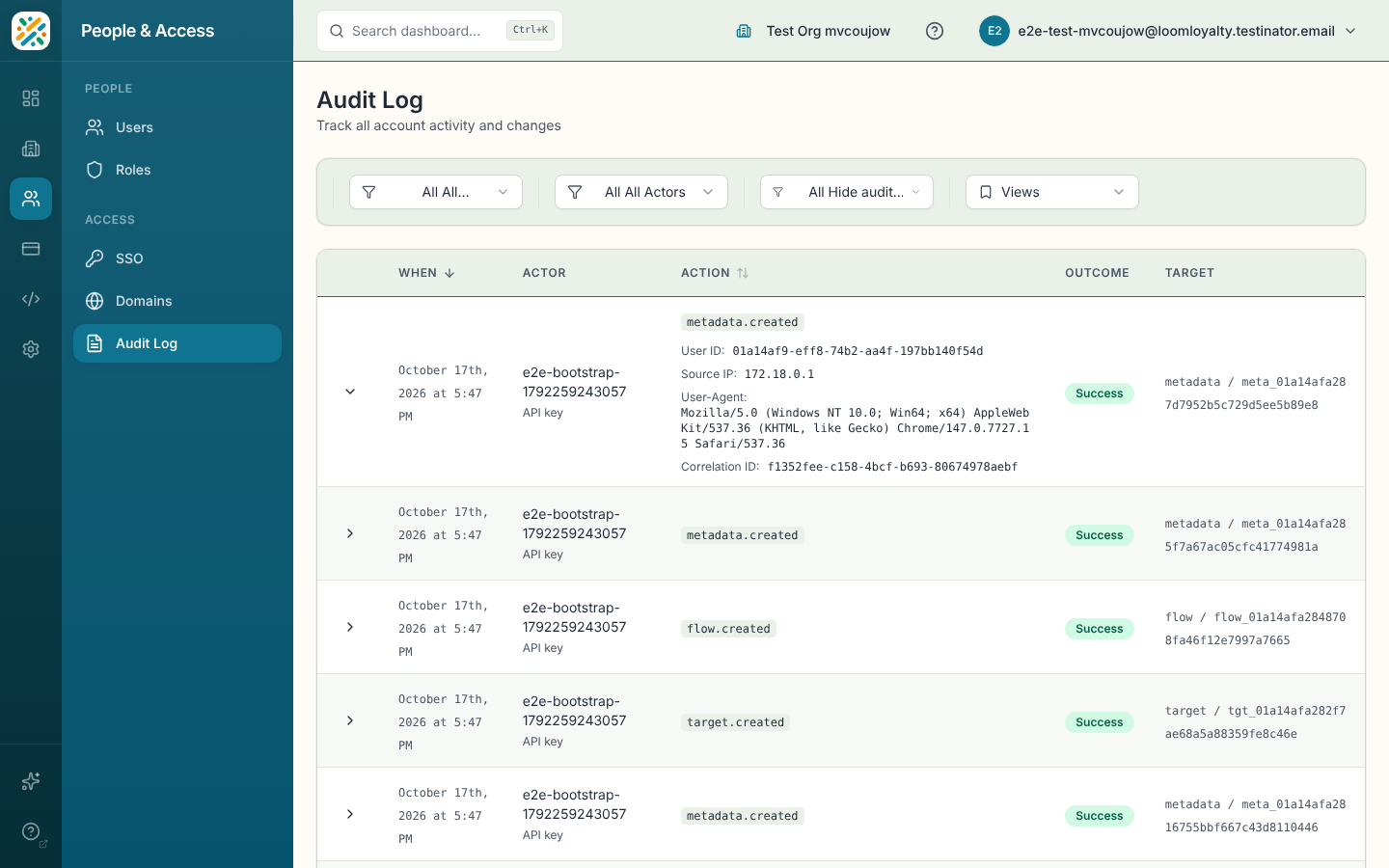Open the All Actors filter dropdown
This screenshot has width=1389, height=868.
pyautogui.click(x=641, y=192)
